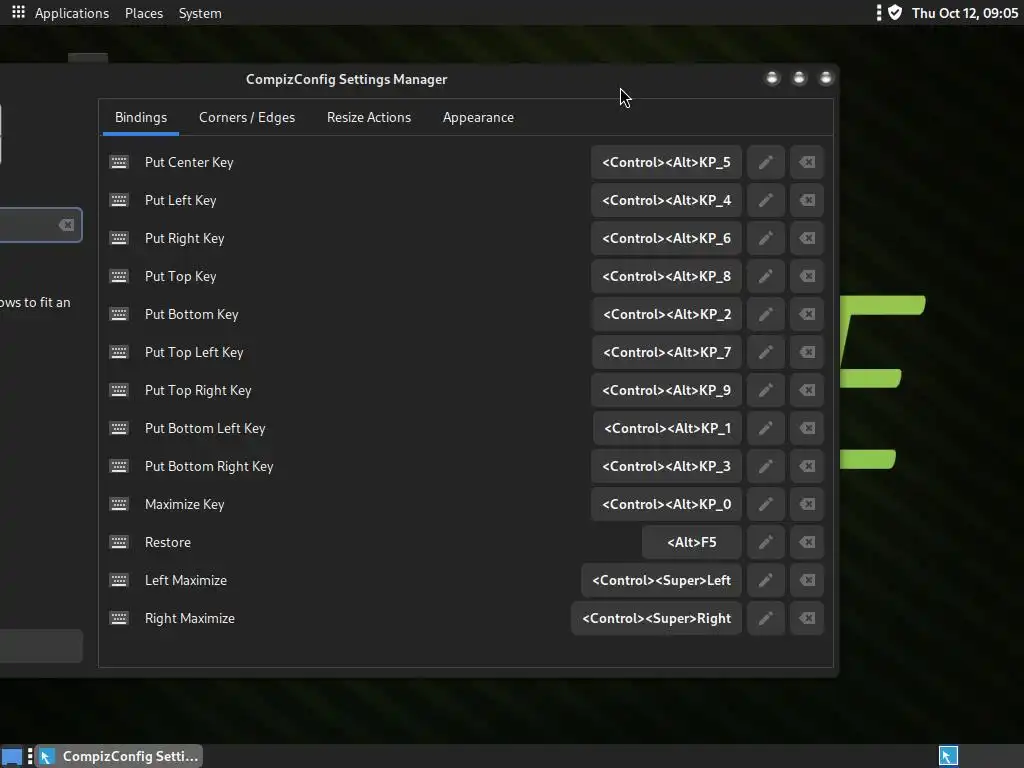This screenshot has width=1024, height=768.
Task: Click the <Control><Alt>KP_2 shortcut button
Action: pyautogui.click(x=667, y=314)
